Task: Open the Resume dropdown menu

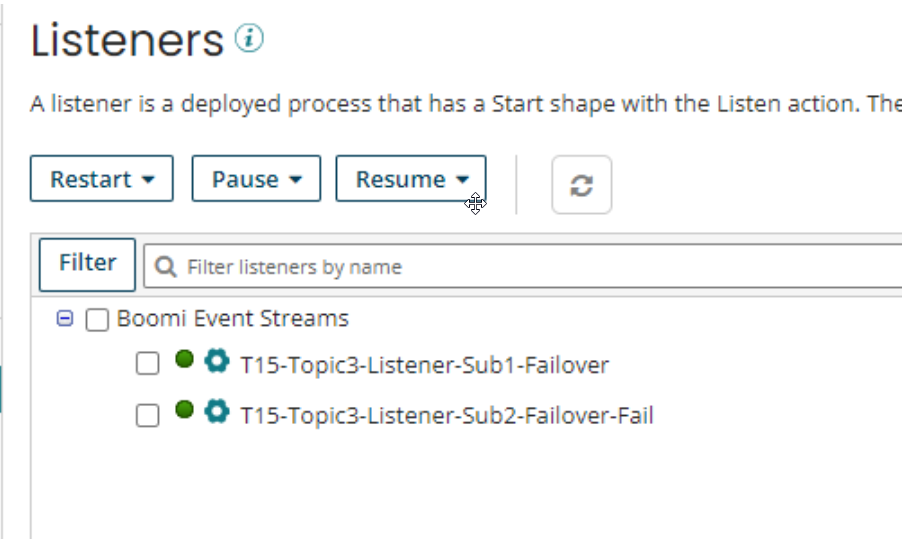Action: [x=411, y=179]
